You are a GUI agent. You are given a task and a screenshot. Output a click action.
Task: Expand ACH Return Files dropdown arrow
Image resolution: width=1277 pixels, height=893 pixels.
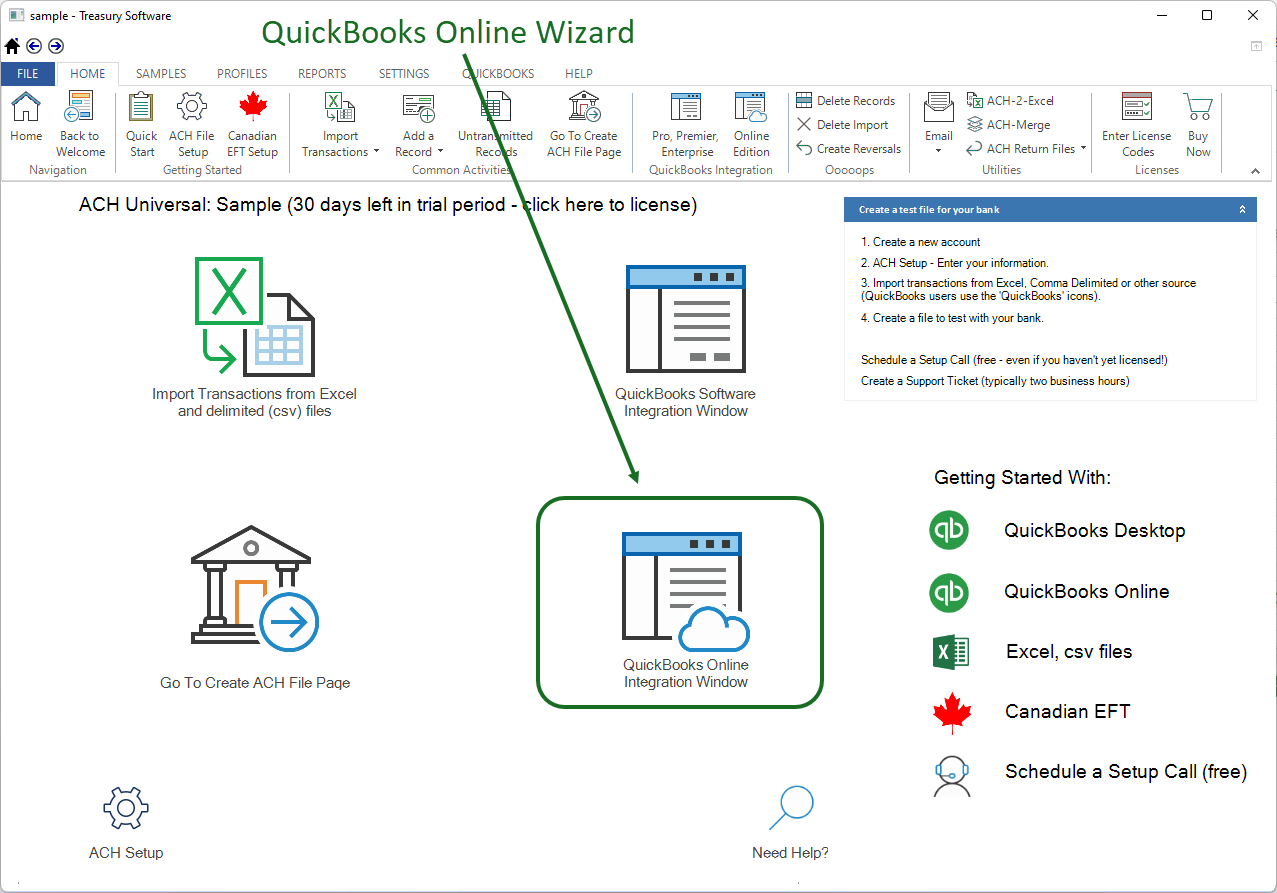1084,149
